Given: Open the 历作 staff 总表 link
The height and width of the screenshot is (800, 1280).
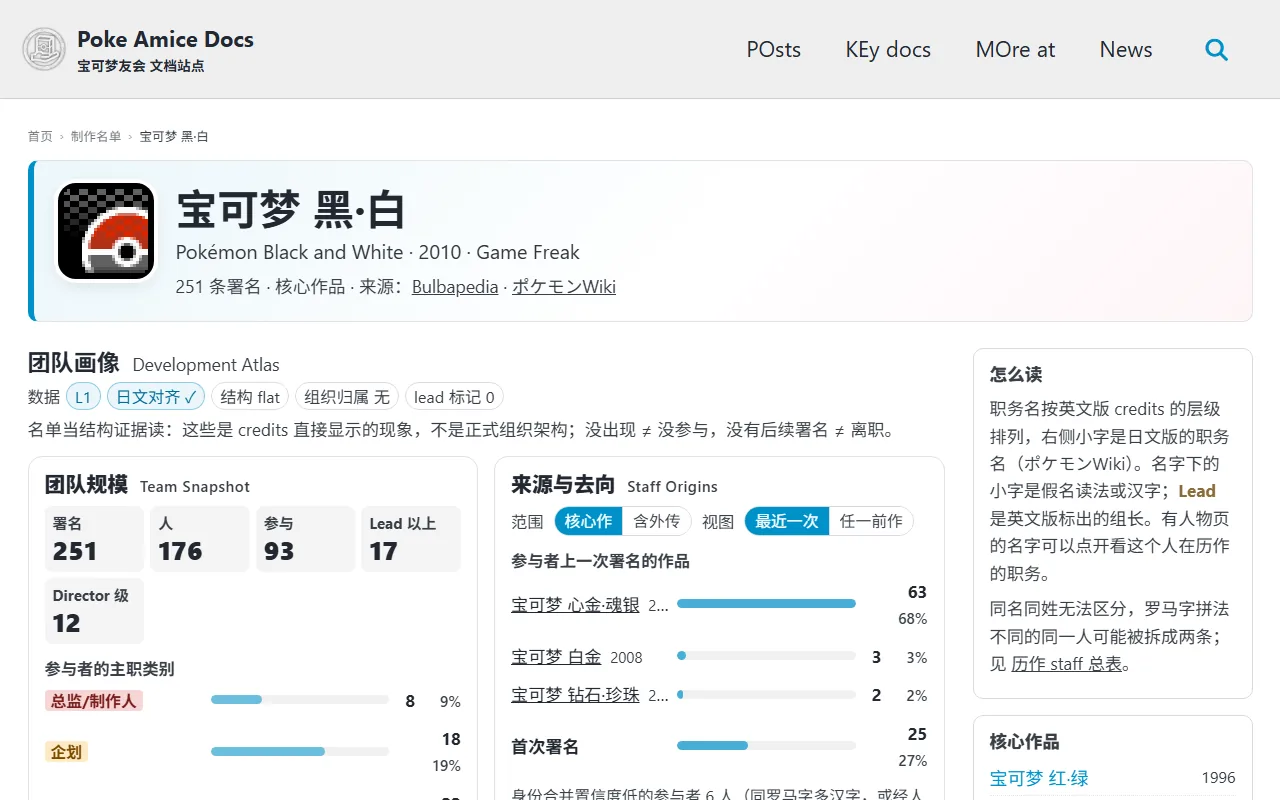Looking at the screenshot, I should 1066,664.
